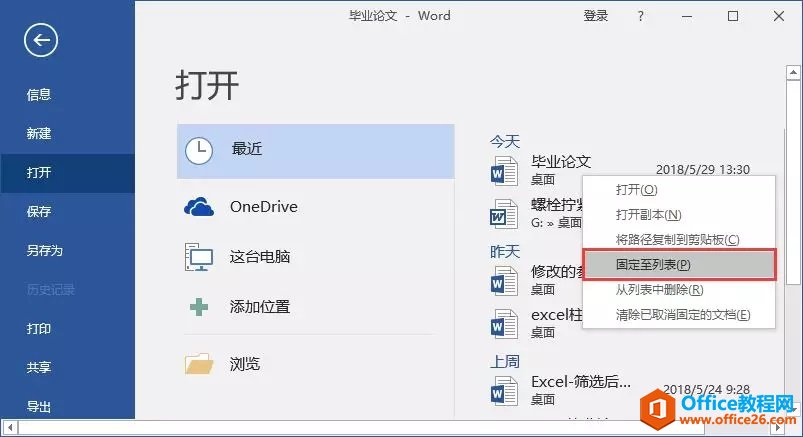Open the help question mark
The height and width of the screenshot is (437, 803).
pos(640,16)
